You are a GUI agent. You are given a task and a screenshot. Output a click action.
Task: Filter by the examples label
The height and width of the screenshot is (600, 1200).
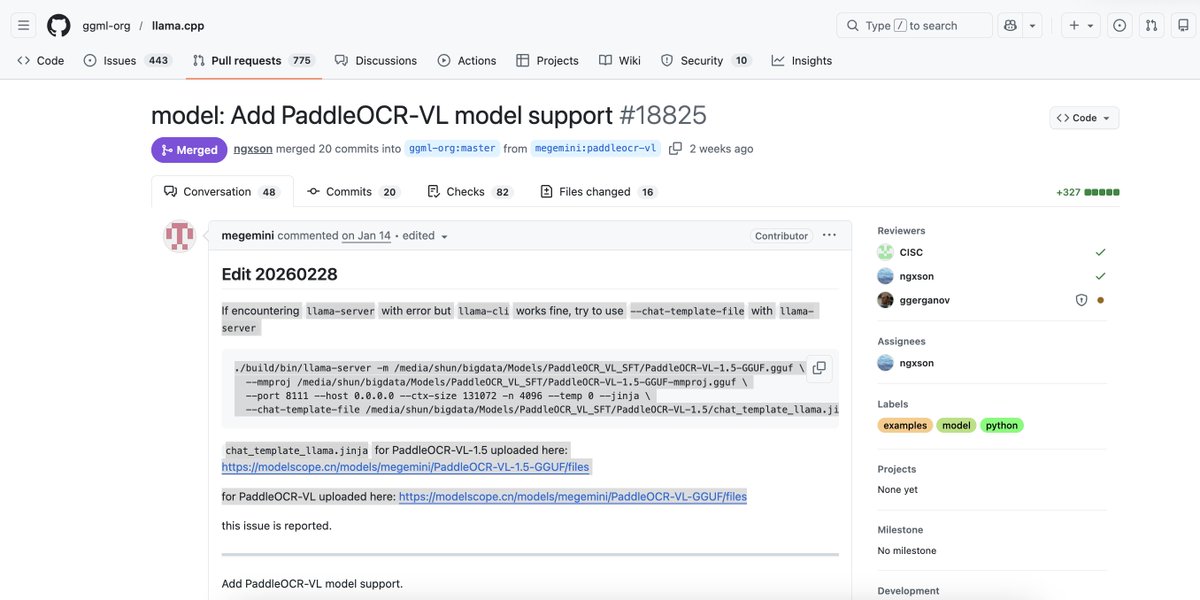[x=905, y=425]
